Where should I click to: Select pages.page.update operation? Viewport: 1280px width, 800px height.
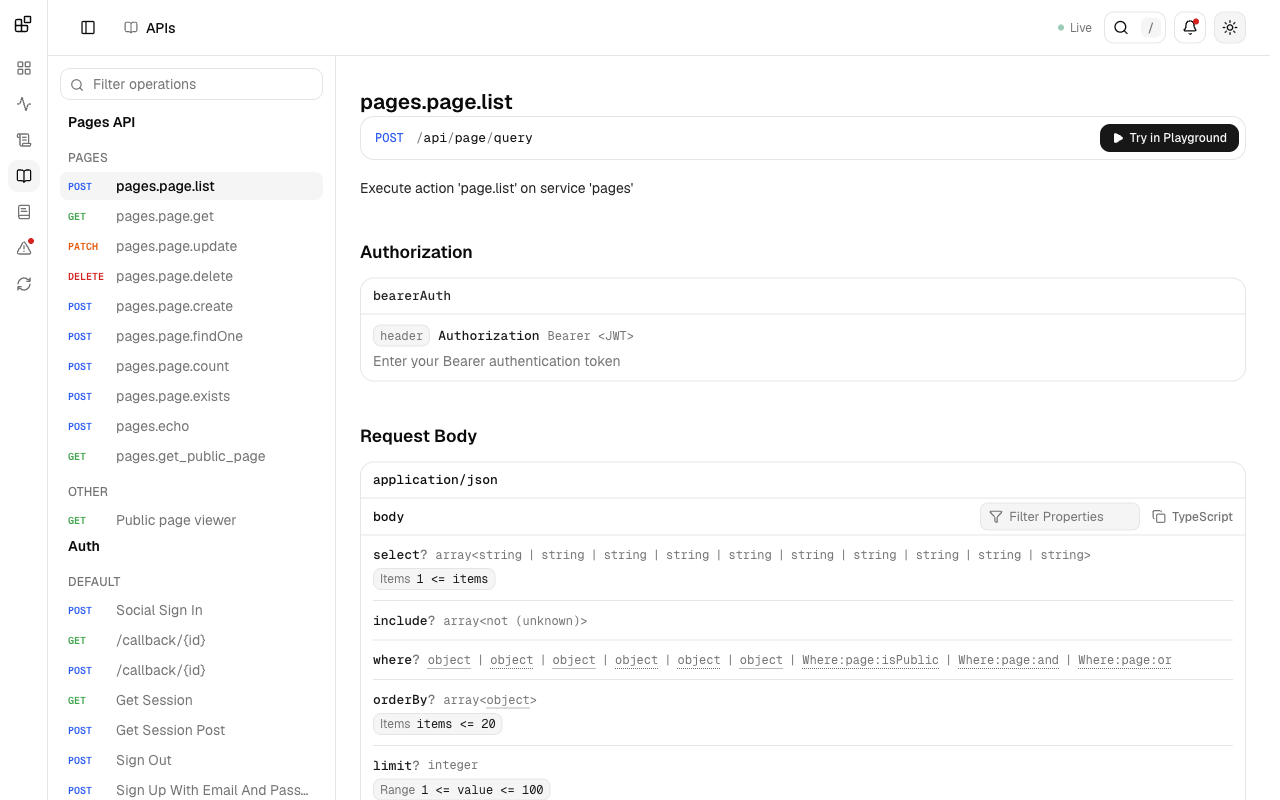pos(192,246)
